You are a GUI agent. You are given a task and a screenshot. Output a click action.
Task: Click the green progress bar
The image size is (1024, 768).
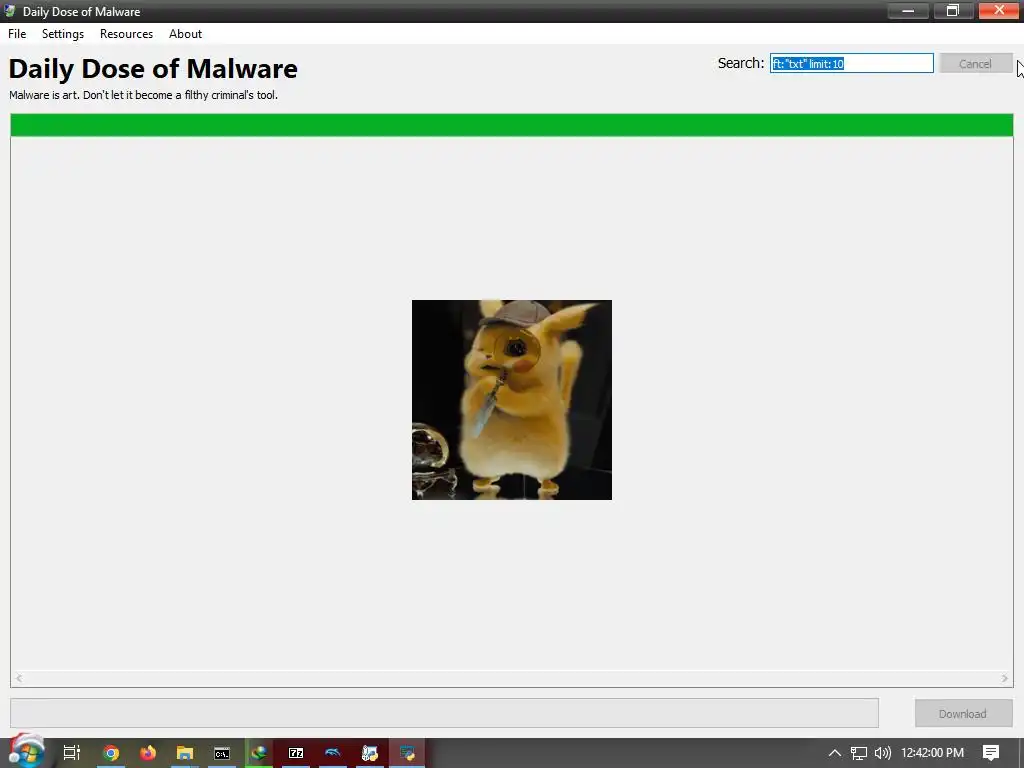tap(512, 125)
